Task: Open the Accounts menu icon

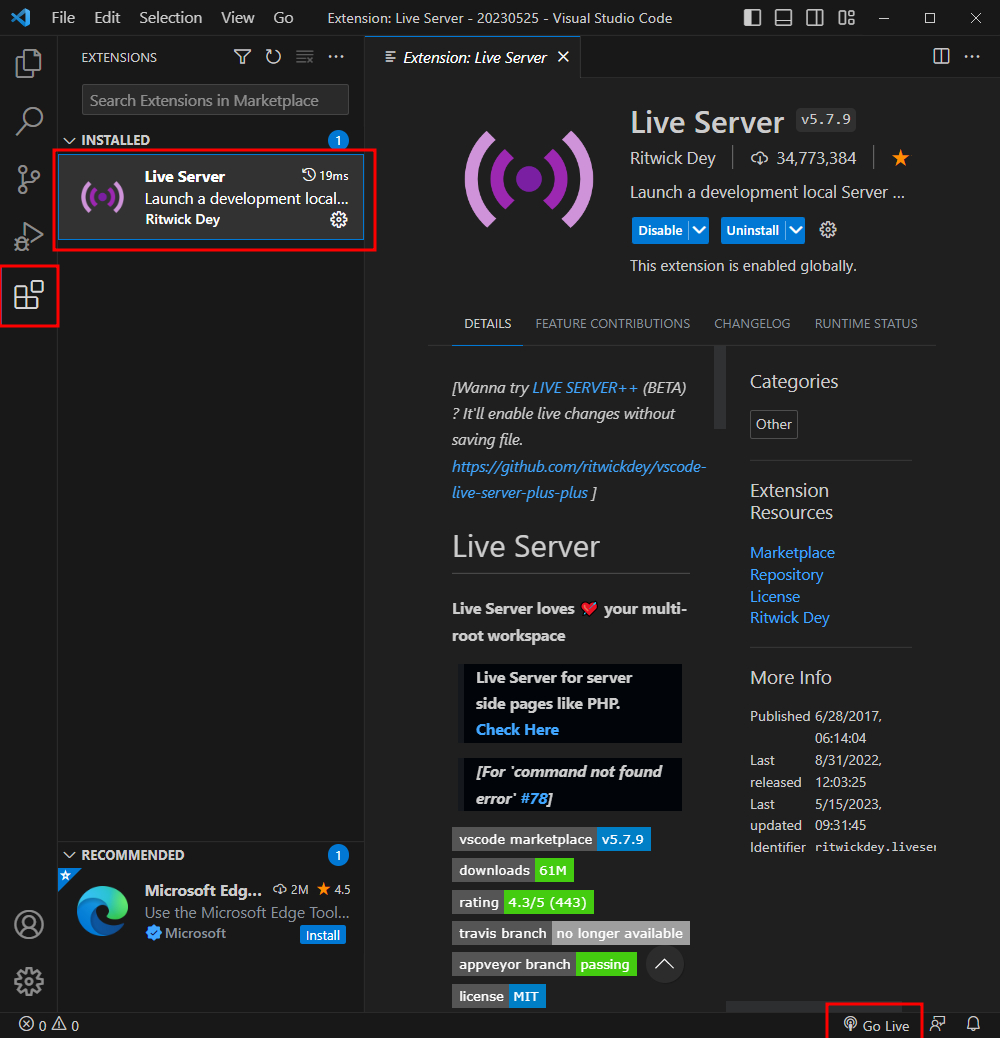Action: [28, 924]
